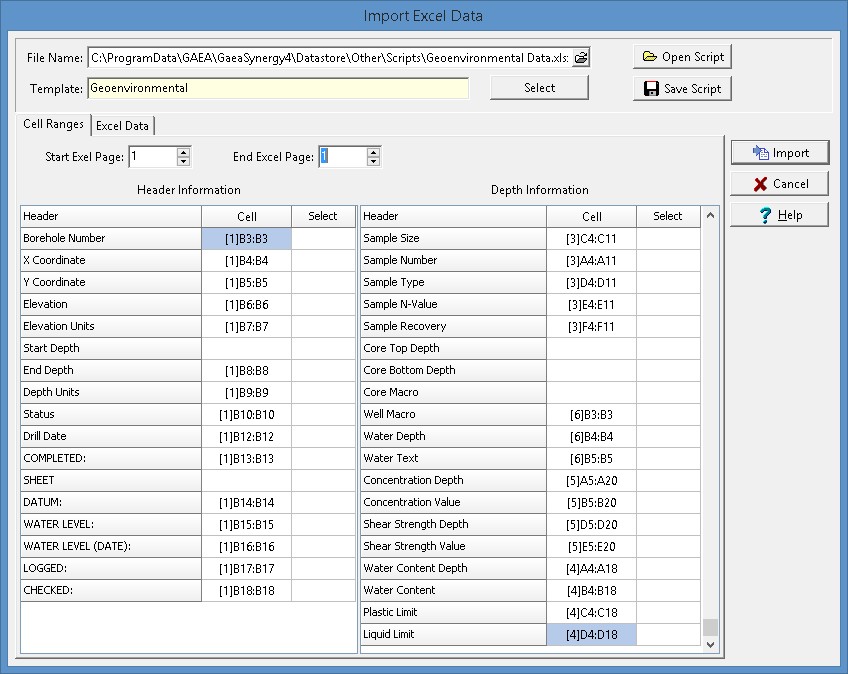848x674 pixels.
Task: Click the Select button next to Template
Action: click(x=539, y=88)
